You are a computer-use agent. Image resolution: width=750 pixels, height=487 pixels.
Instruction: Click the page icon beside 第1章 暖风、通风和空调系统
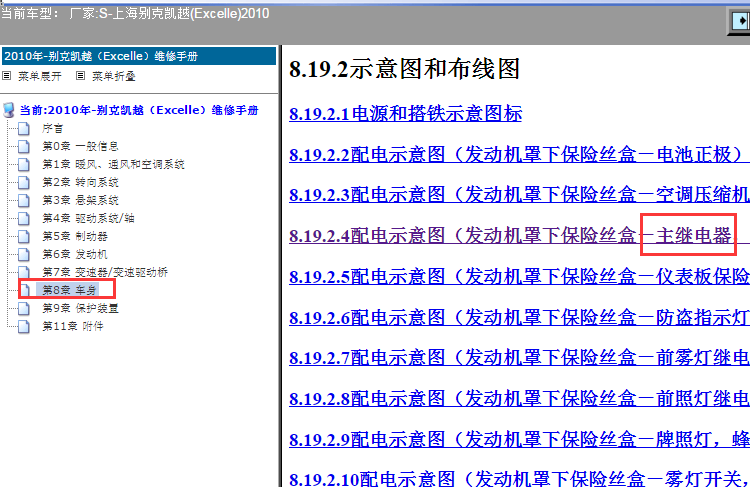(x=23, y=165)
